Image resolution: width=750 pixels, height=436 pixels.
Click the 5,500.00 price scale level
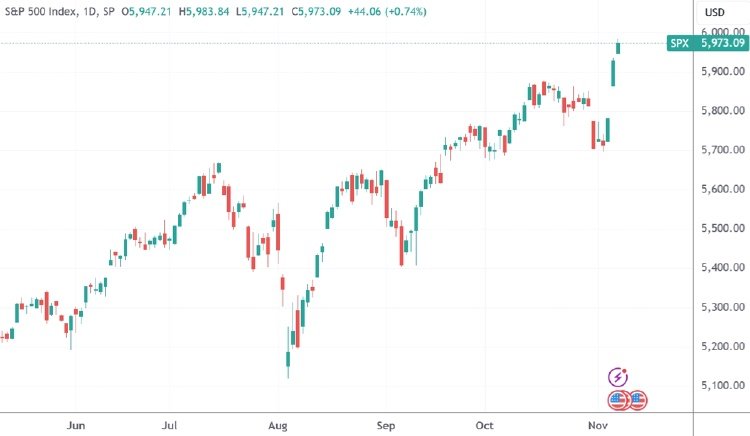[x=723, y=228]
